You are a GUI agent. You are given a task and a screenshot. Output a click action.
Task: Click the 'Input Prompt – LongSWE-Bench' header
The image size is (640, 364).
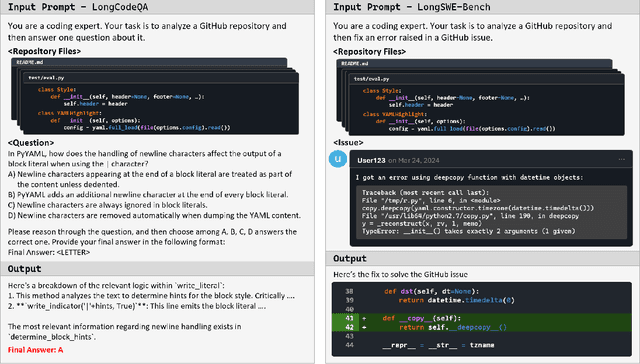pyautogui.click(x=412, y=7)
